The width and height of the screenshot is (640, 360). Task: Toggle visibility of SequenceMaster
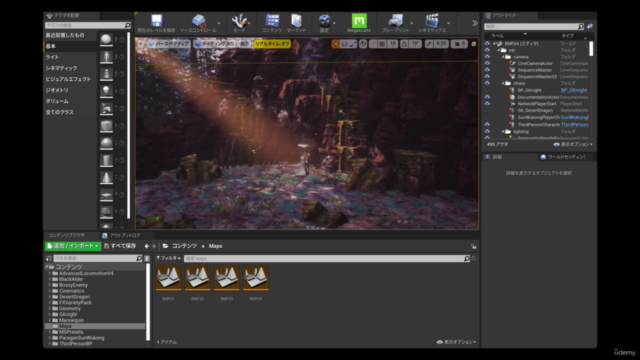point(487,70)
